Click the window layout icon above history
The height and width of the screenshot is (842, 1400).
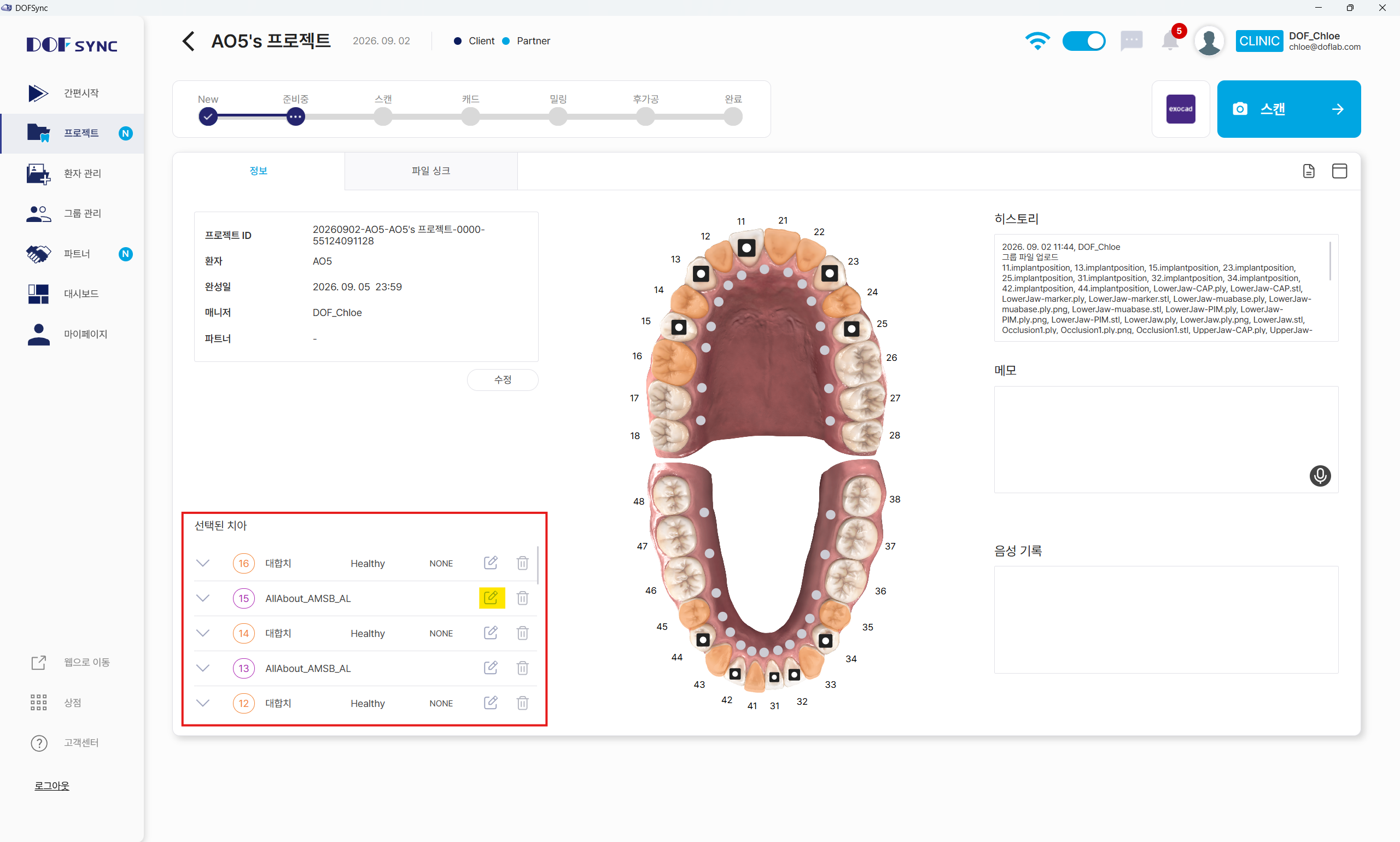(x=1339, y=171)
